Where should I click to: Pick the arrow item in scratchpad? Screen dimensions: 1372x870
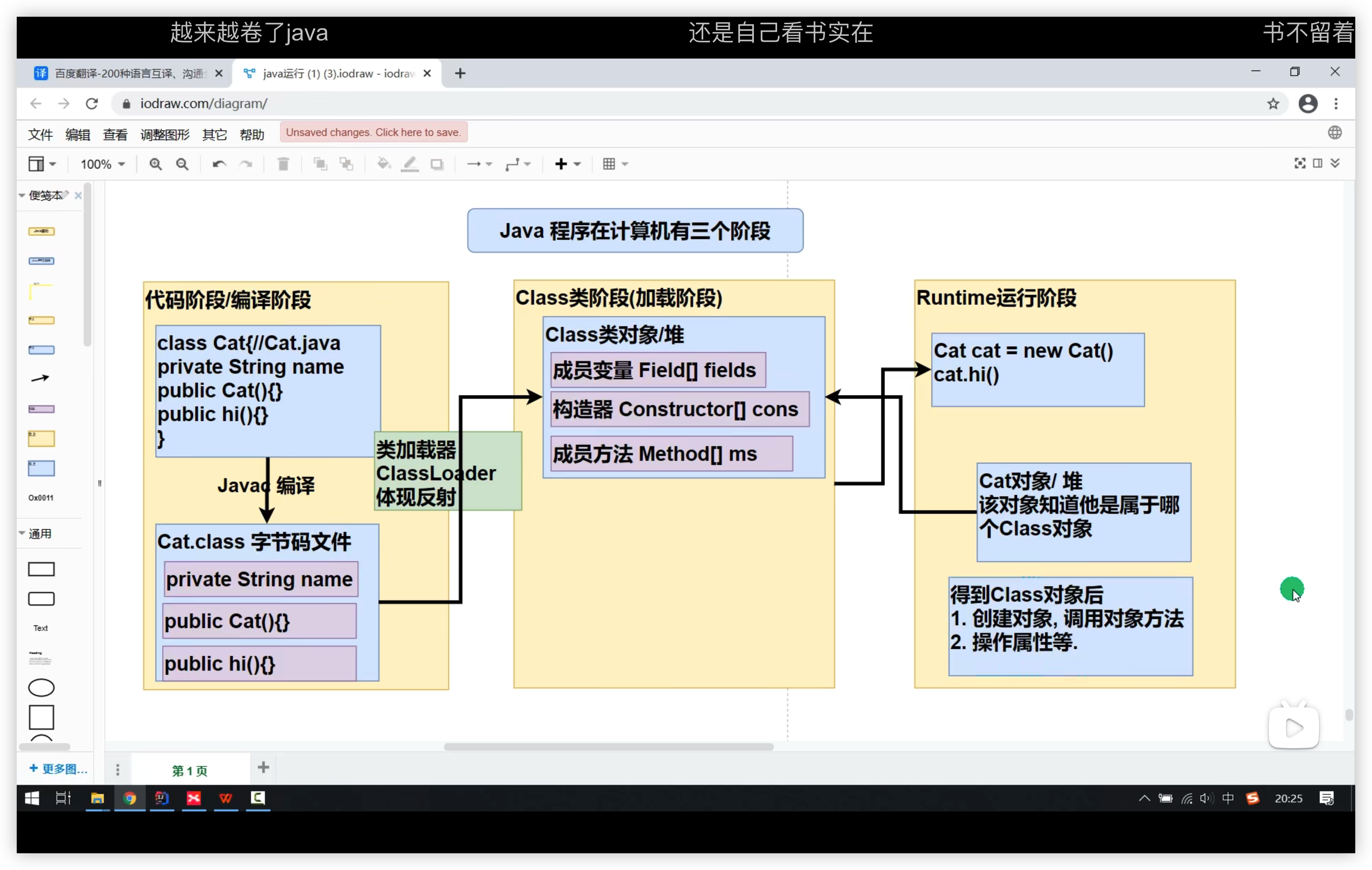click(x=40, y=378)
